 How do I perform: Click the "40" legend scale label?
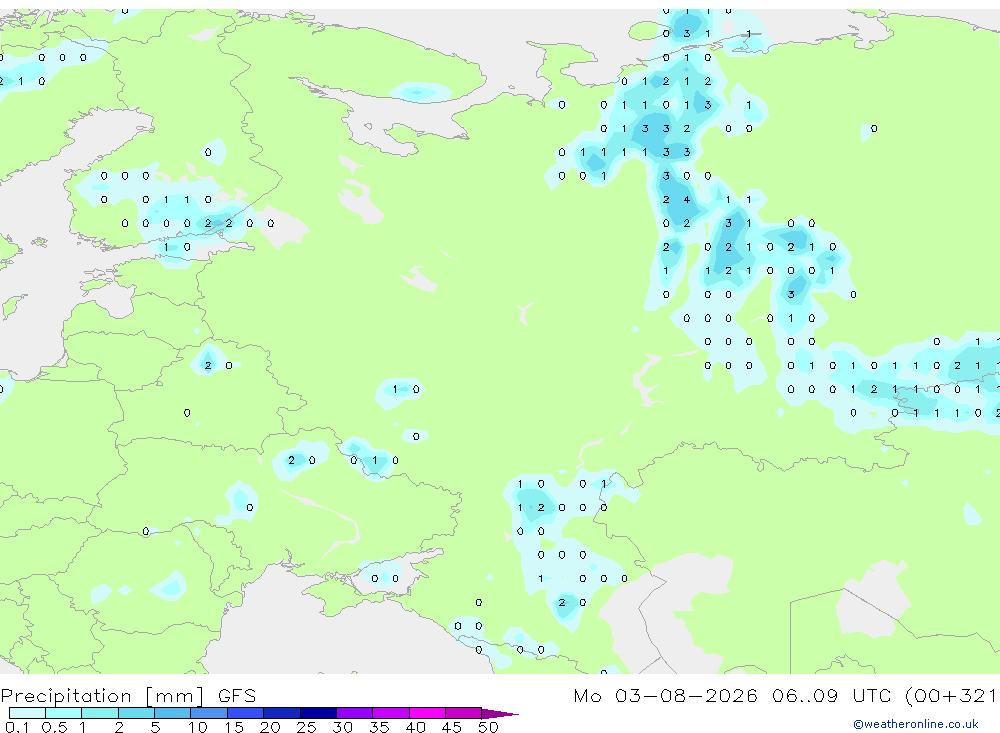pos(416,727)
